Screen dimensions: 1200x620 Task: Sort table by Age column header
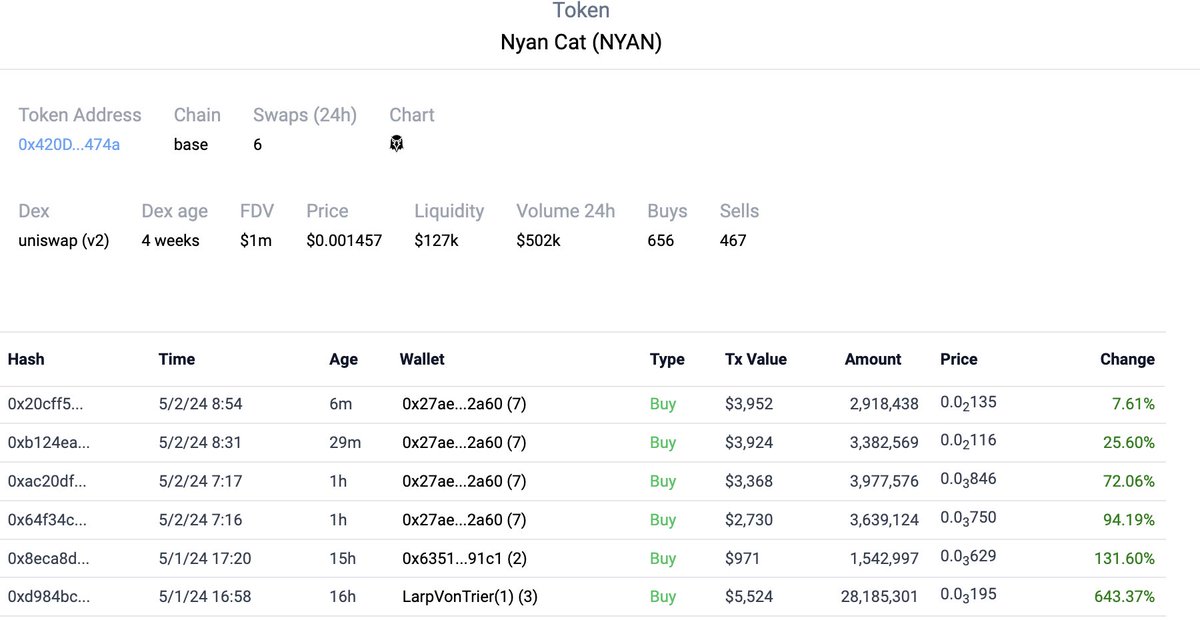(343, 359)
